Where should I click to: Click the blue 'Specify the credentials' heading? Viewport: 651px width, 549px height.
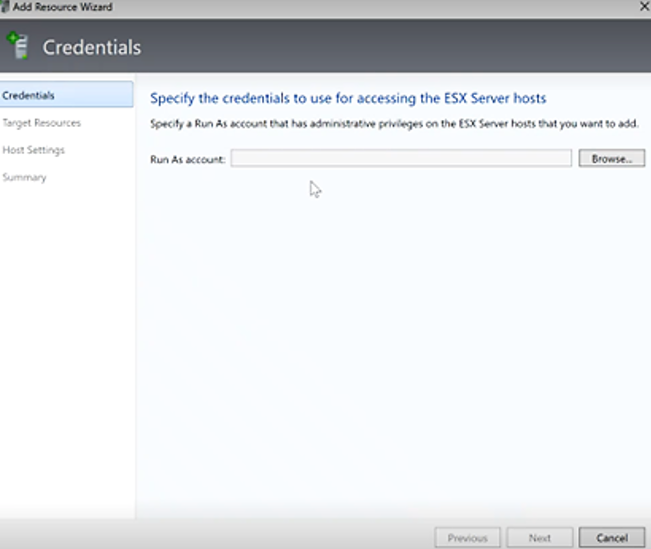click(347, 99)
